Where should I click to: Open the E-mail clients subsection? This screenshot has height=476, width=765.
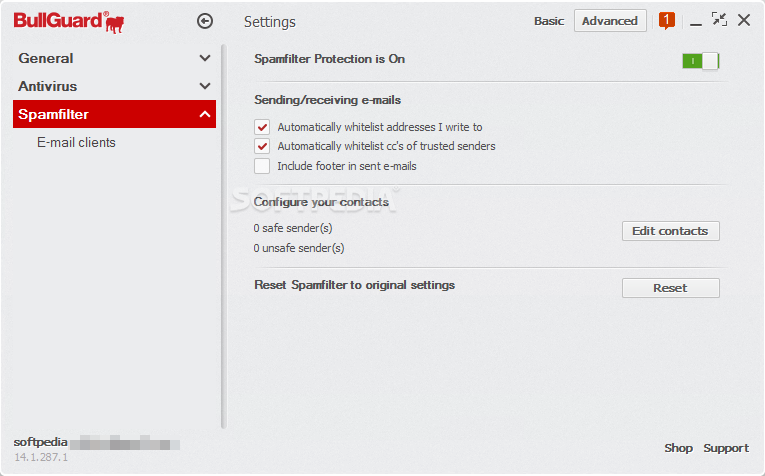pyautogui.click(x=77, y=142)
